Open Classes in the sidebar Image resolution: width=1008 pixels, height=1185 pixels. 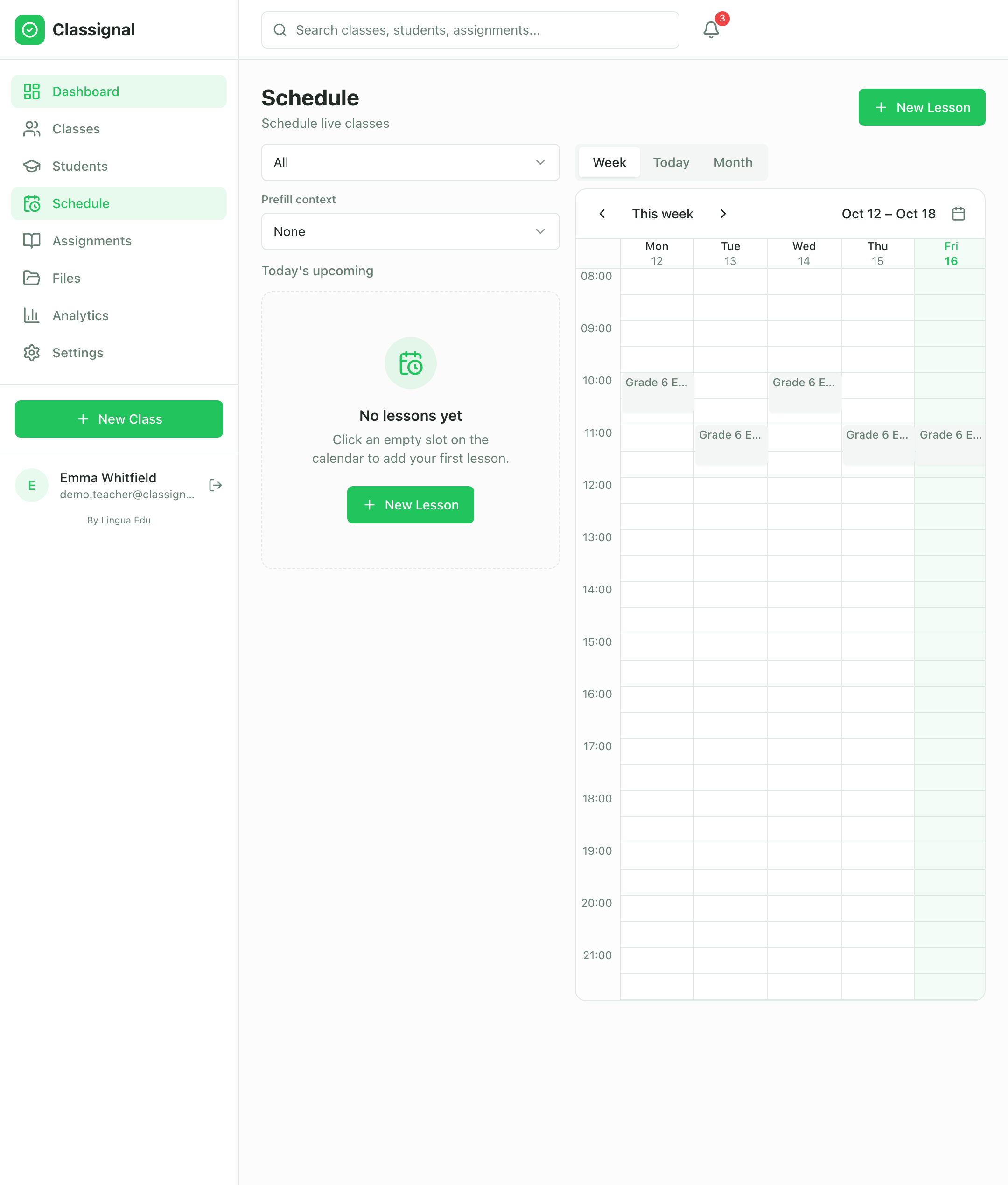coord(119,129)
